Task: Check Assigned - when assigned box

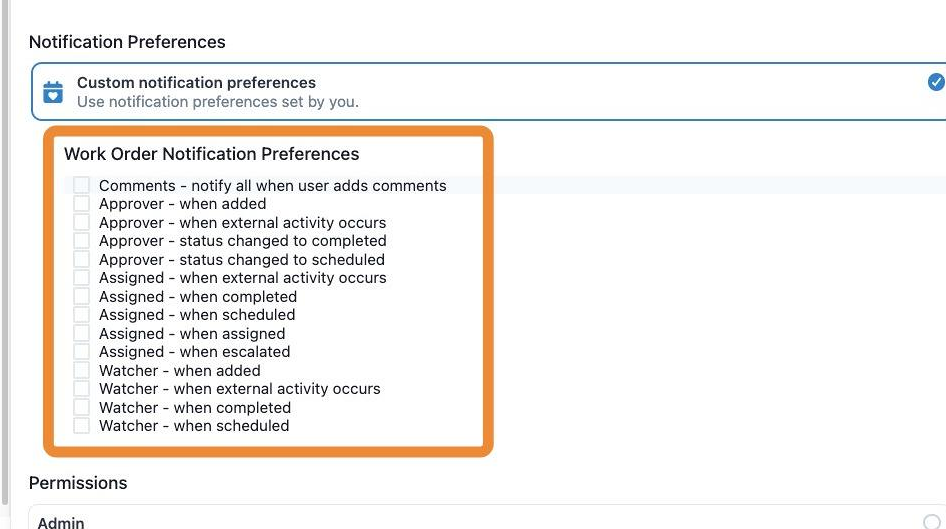Action: (x=81, y=333)
